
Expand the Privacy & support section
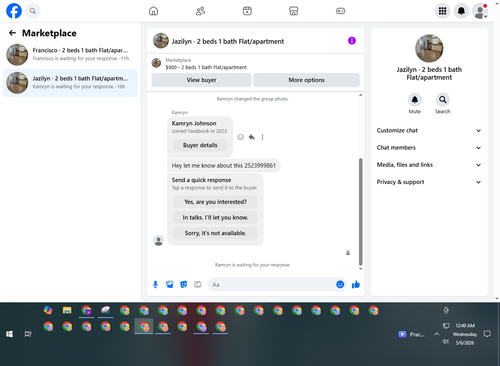pos(429,182)
